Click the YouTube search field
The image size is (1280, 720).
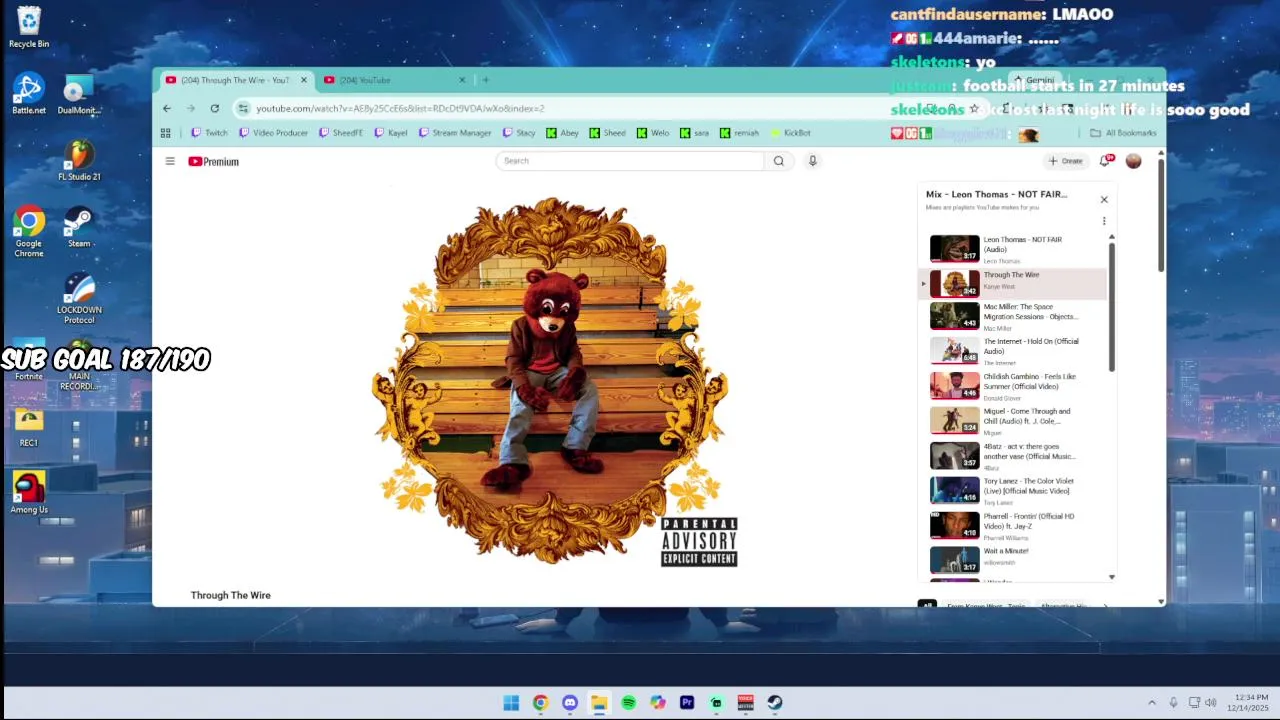(x=632, y=161)
